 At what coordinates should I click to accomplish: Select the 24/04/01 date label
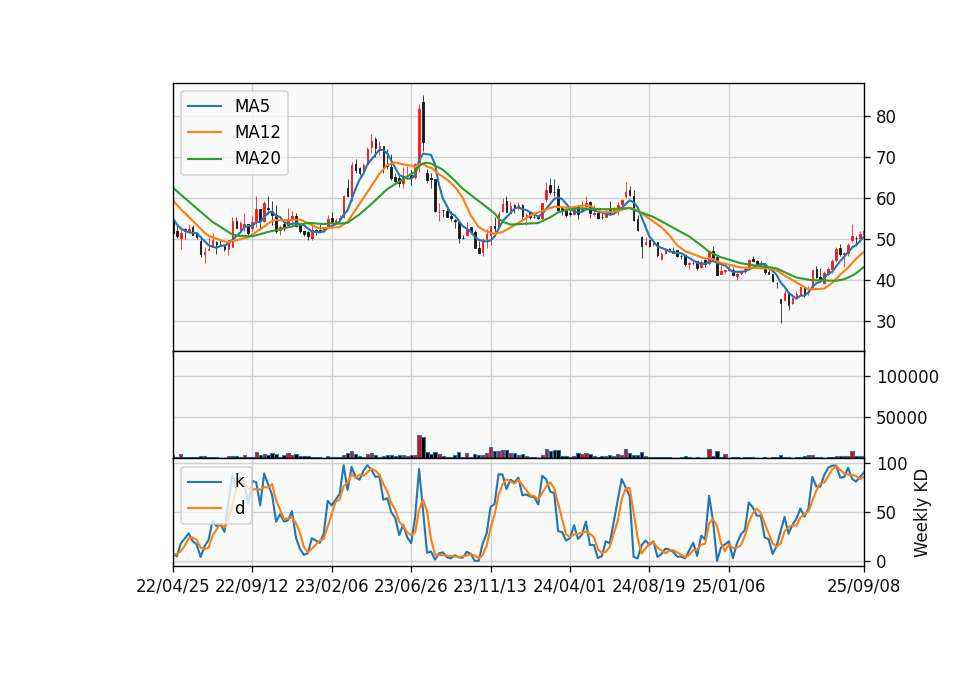[569, 586]
